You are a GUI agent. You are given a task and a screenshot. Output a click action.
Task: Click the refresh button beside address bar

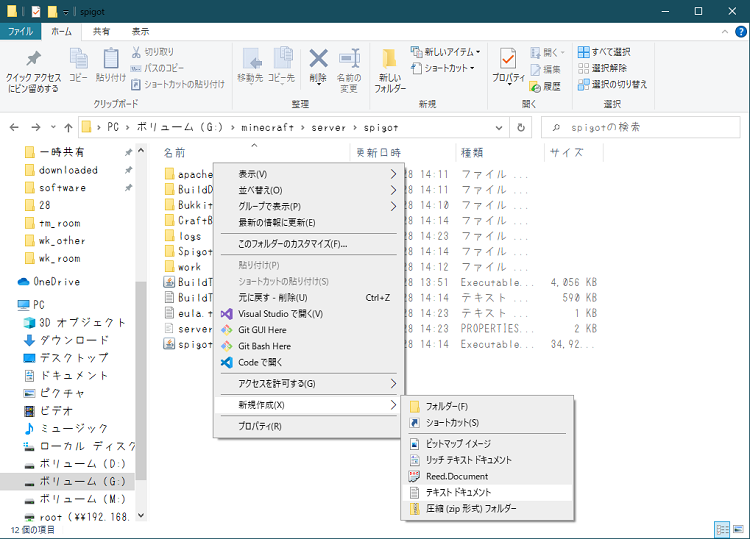coord(521,127)
